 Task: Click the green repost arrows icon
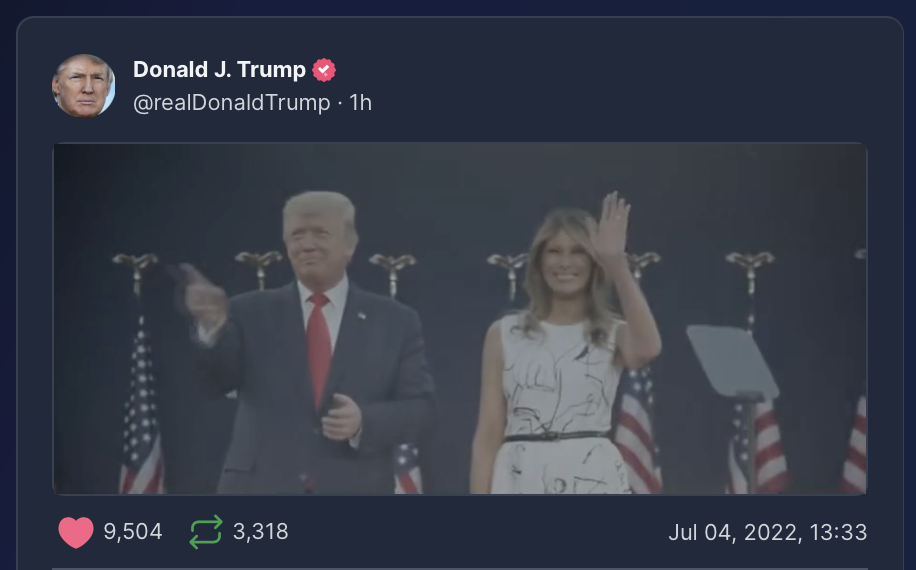pyautogui.click(x=206, y=531)
